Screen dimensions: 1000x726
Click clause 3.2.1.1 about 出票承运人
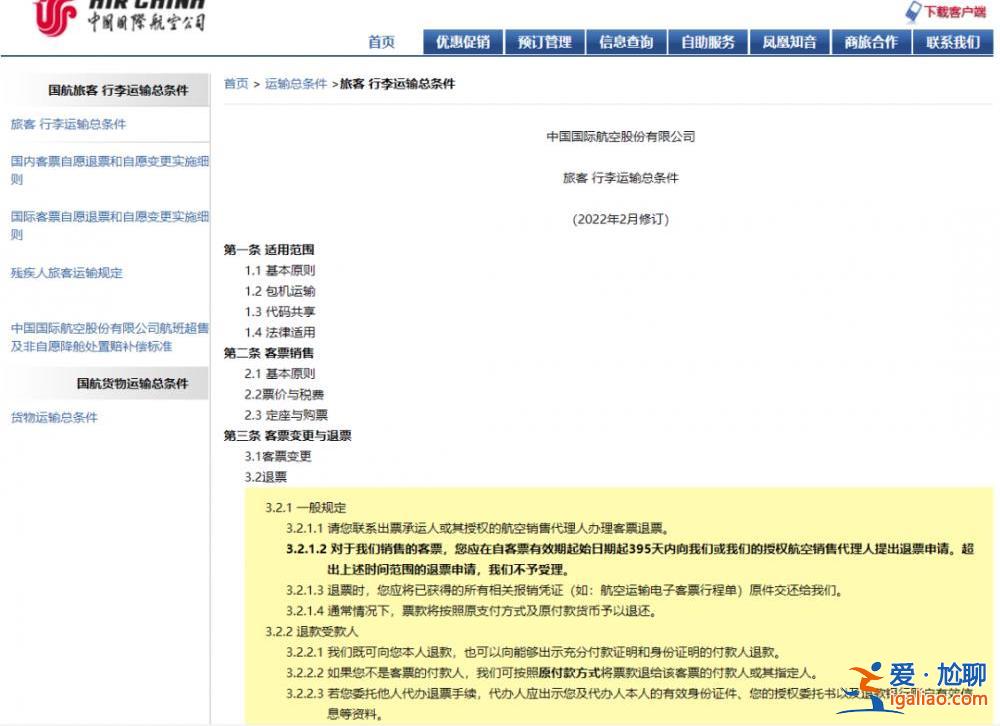coord(478,528)
